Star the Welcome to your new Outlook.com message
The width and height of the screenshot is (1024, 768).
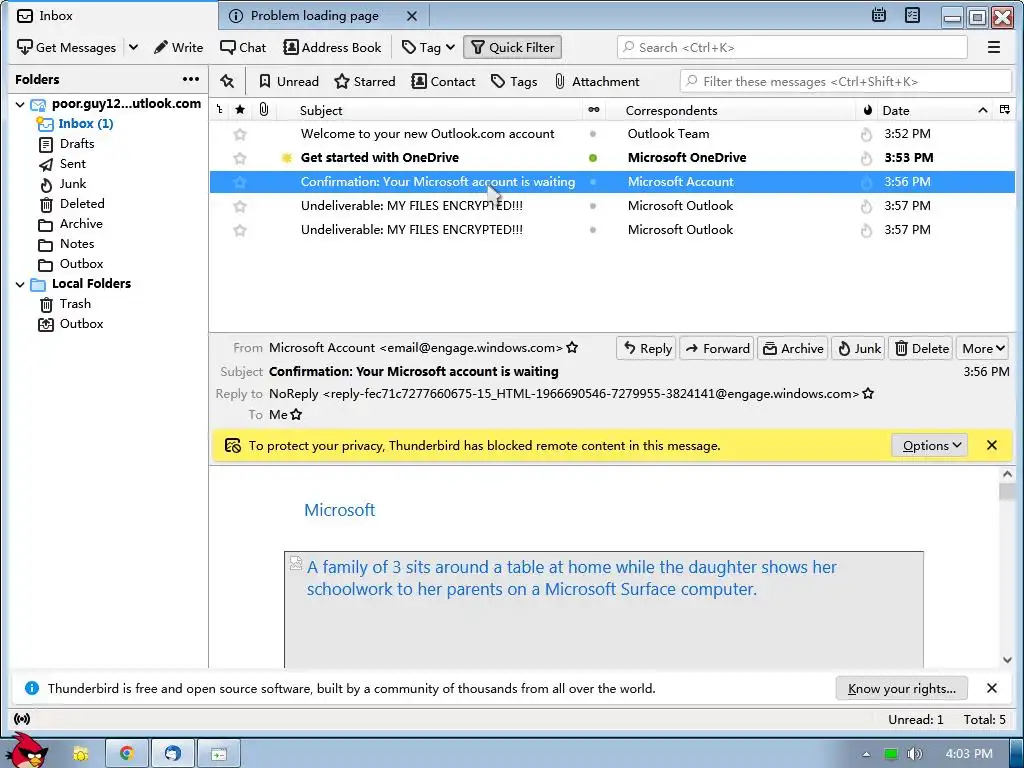pos(240,134)
